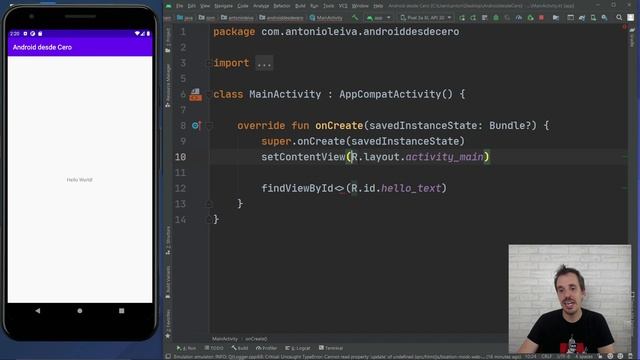The height and width of the screenshot is (360, 640).
Task: Click the folded import ellipsis
Action: (264, 63)
